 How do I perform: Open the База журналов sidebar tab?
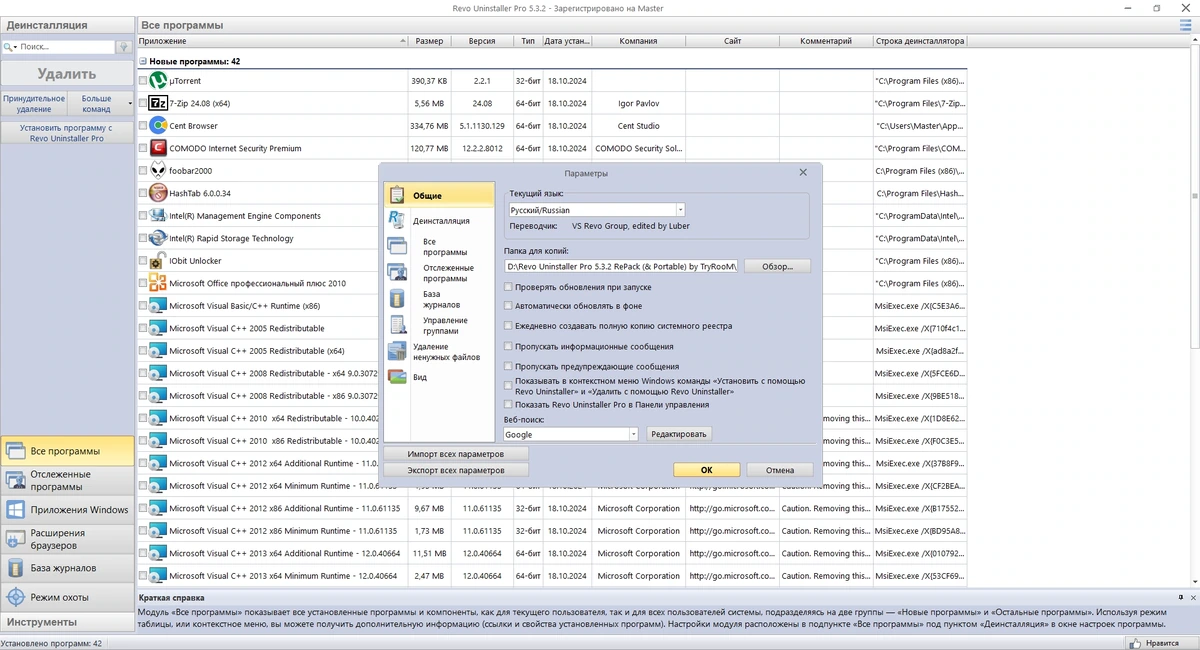pyautogui.click(x=67, y=568)
